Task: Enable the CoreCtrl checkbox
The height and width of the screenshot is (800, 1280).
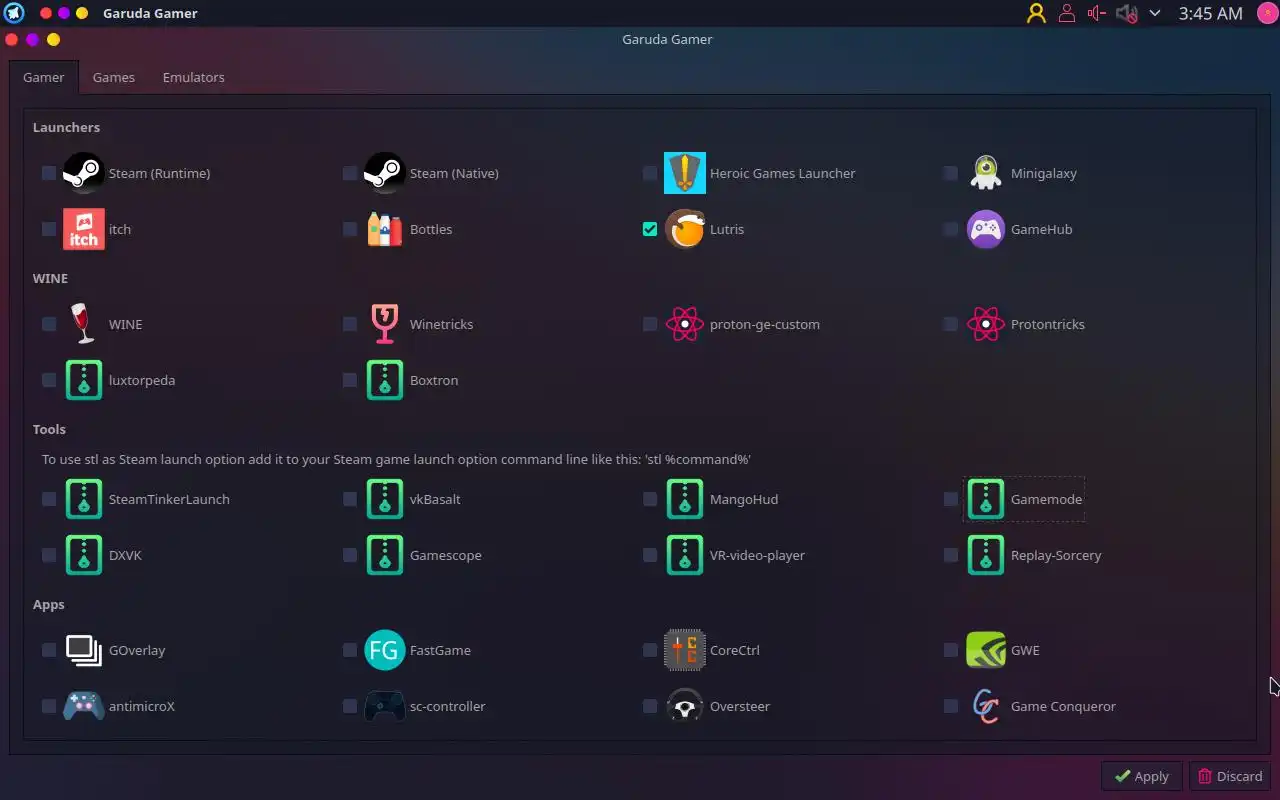Action: pyautogui.click(x=650, y=650)
